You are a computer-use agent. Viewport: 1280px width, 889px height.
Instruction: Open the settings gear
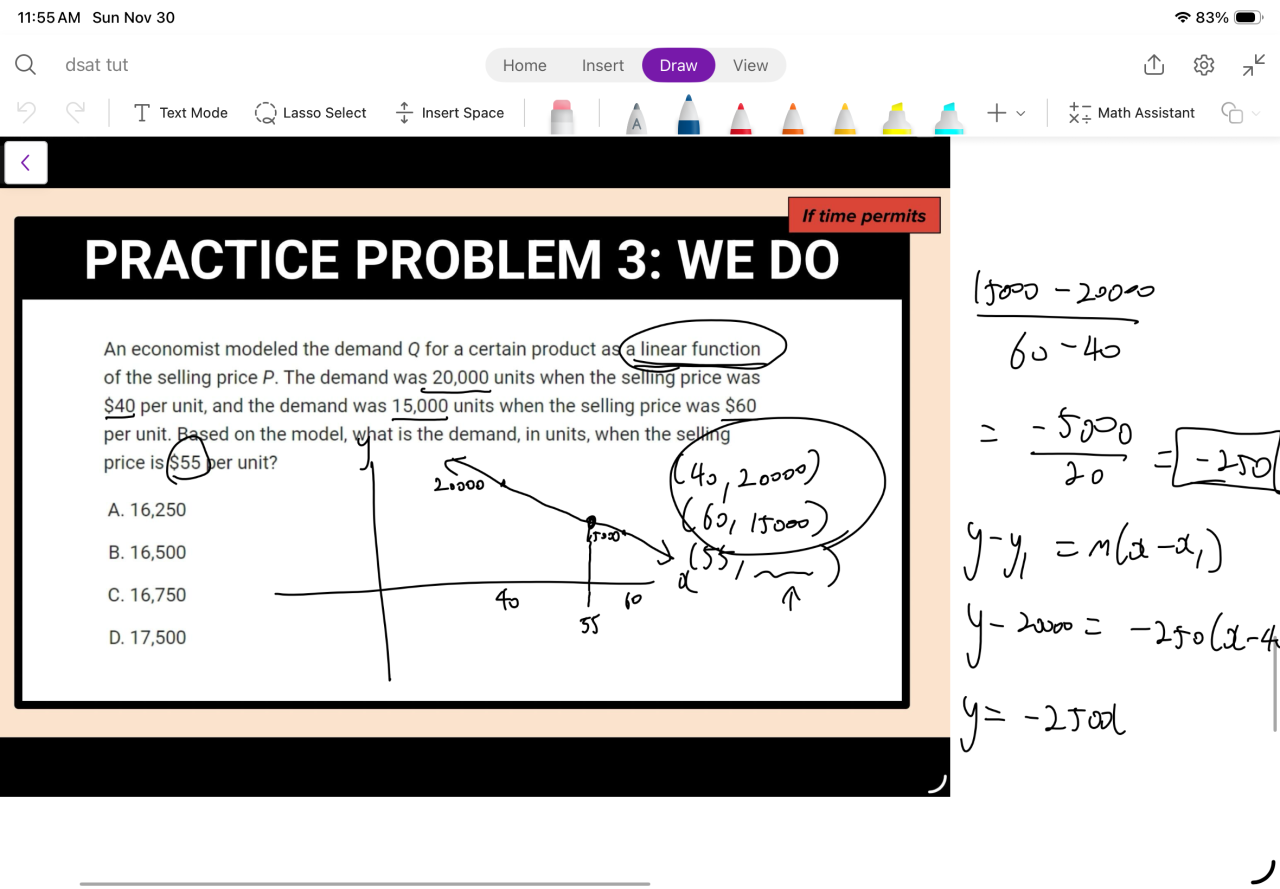[x=1204, y=65]
